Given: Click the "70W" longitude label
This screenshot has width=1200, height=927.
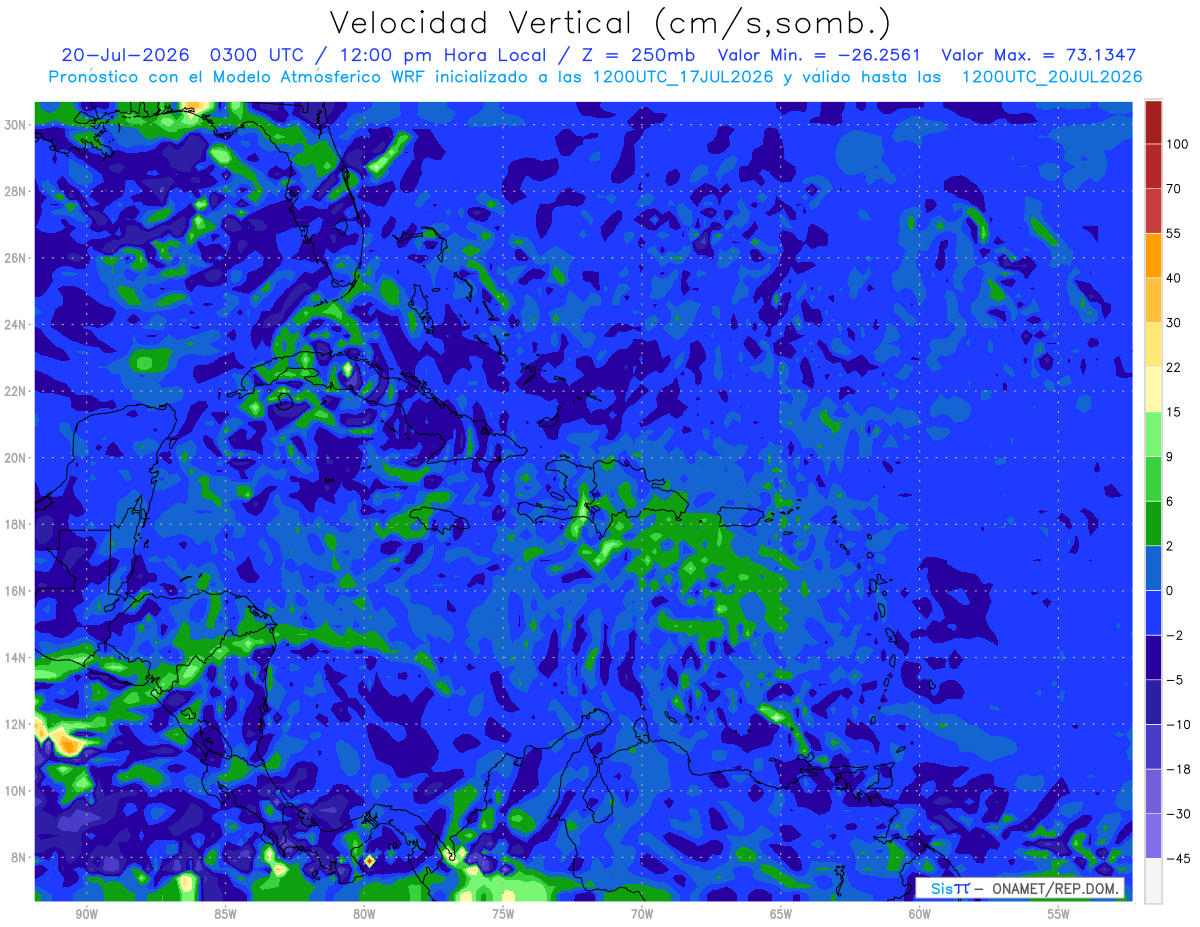Looking at the screenshot, I should click(x=642, y=914).
